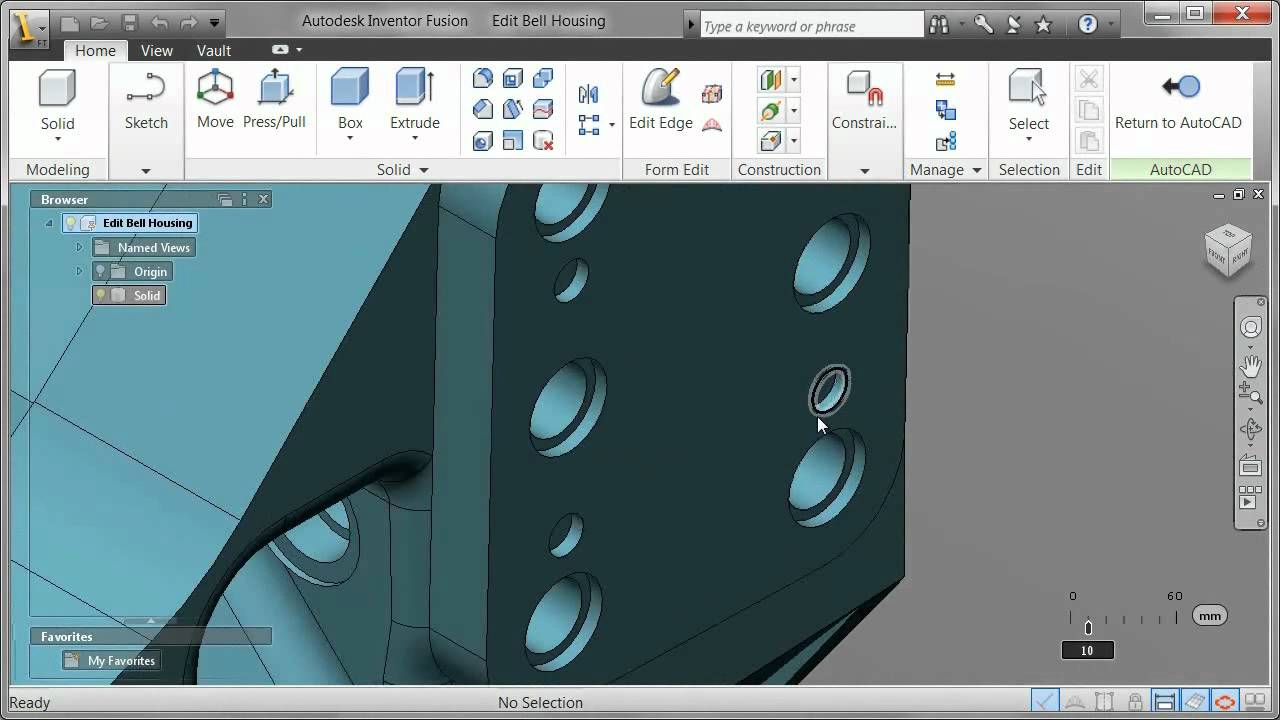Image resolution: width=1280 pixels, height=720 pixels.
Task: Open the construction axis dropdown
Action: click(x=794, y=110)
